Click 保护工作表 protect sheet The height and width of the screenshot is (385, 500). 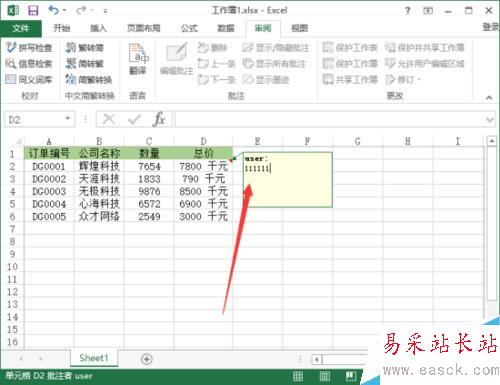(350, 48)
